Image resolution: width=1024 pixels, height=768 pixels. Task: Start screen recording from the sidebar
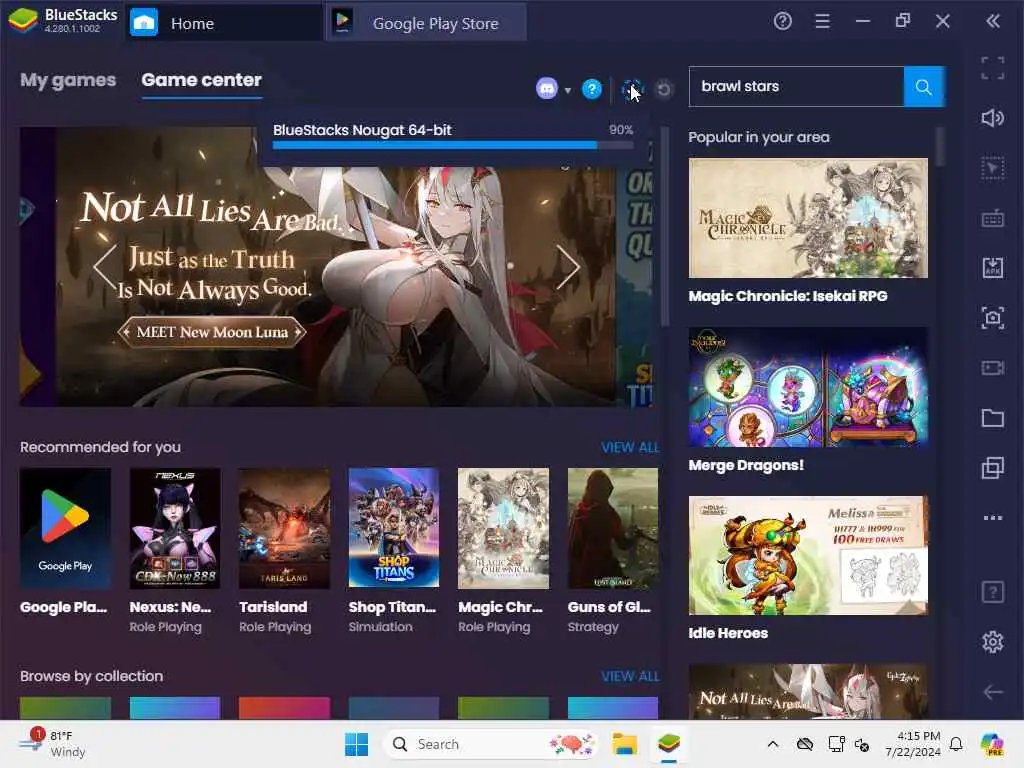993,368
